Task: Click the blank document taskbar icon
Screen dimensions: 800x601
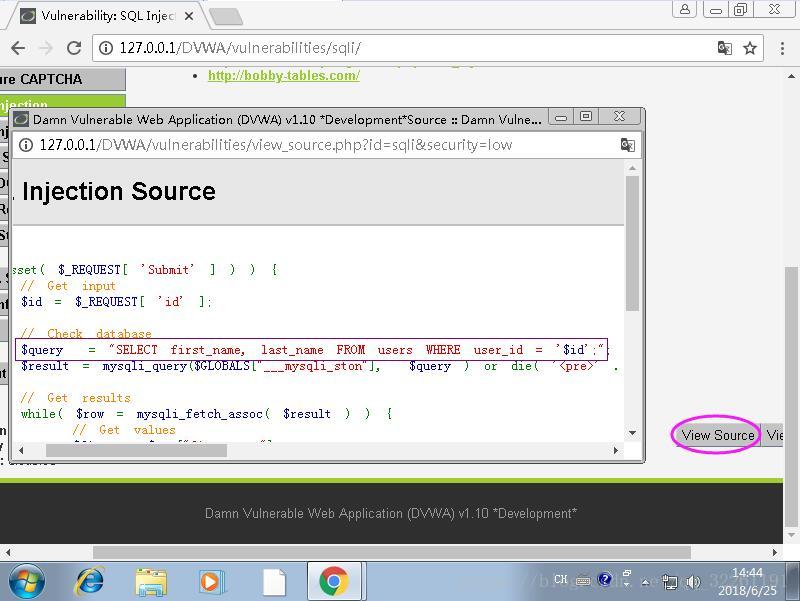Action: pyautogui.click(x=274, y=582)
